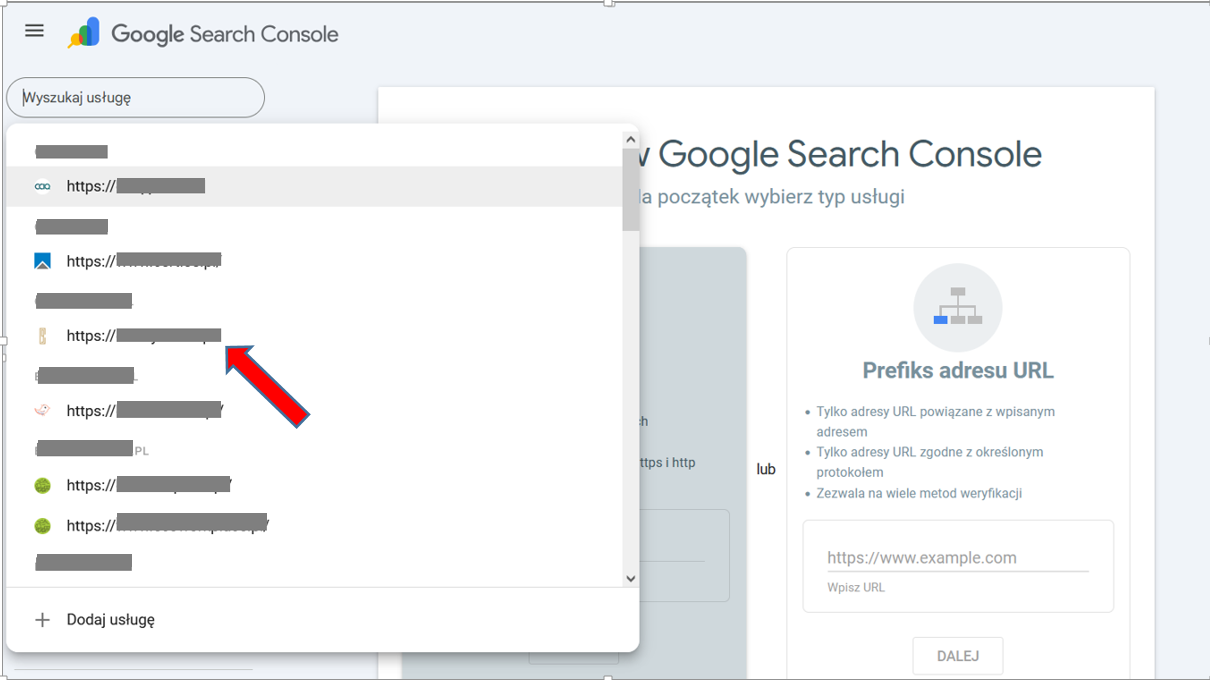Choose Dodaj usługę at the list bottom
This screenshot has width=1210, height=680.
click(111, 620)
